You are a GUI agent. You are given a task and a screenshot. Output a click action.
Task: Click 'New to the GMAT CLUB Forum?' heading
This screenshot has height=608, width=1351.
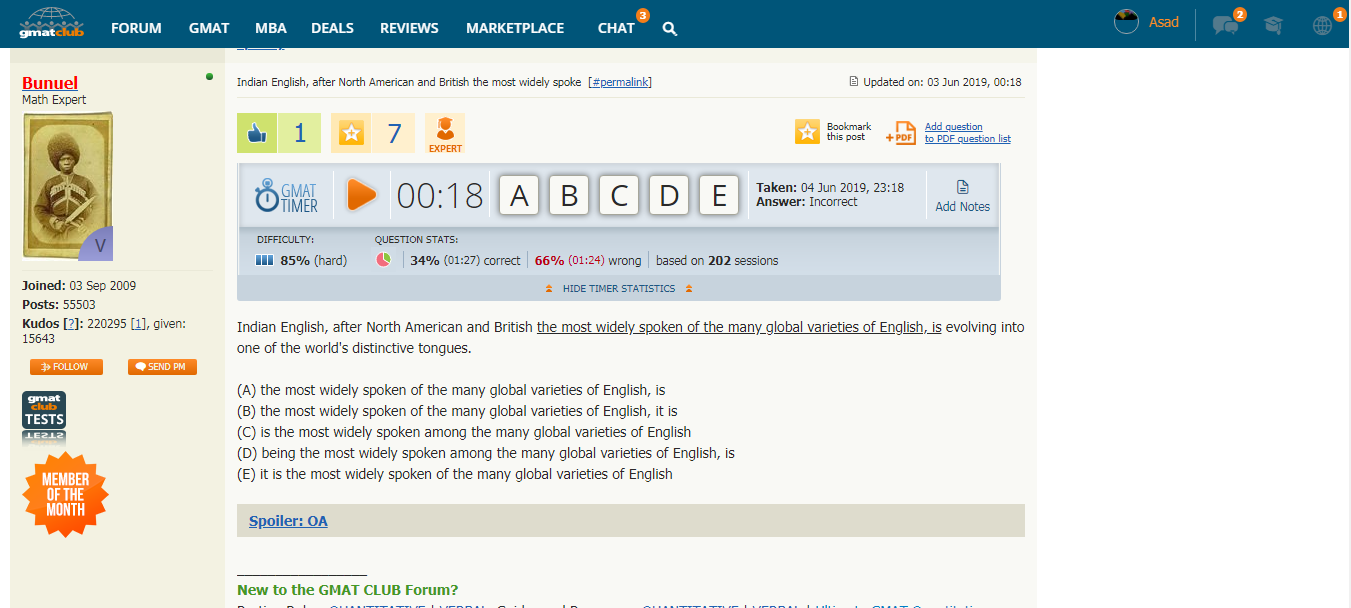coord(348,590)
